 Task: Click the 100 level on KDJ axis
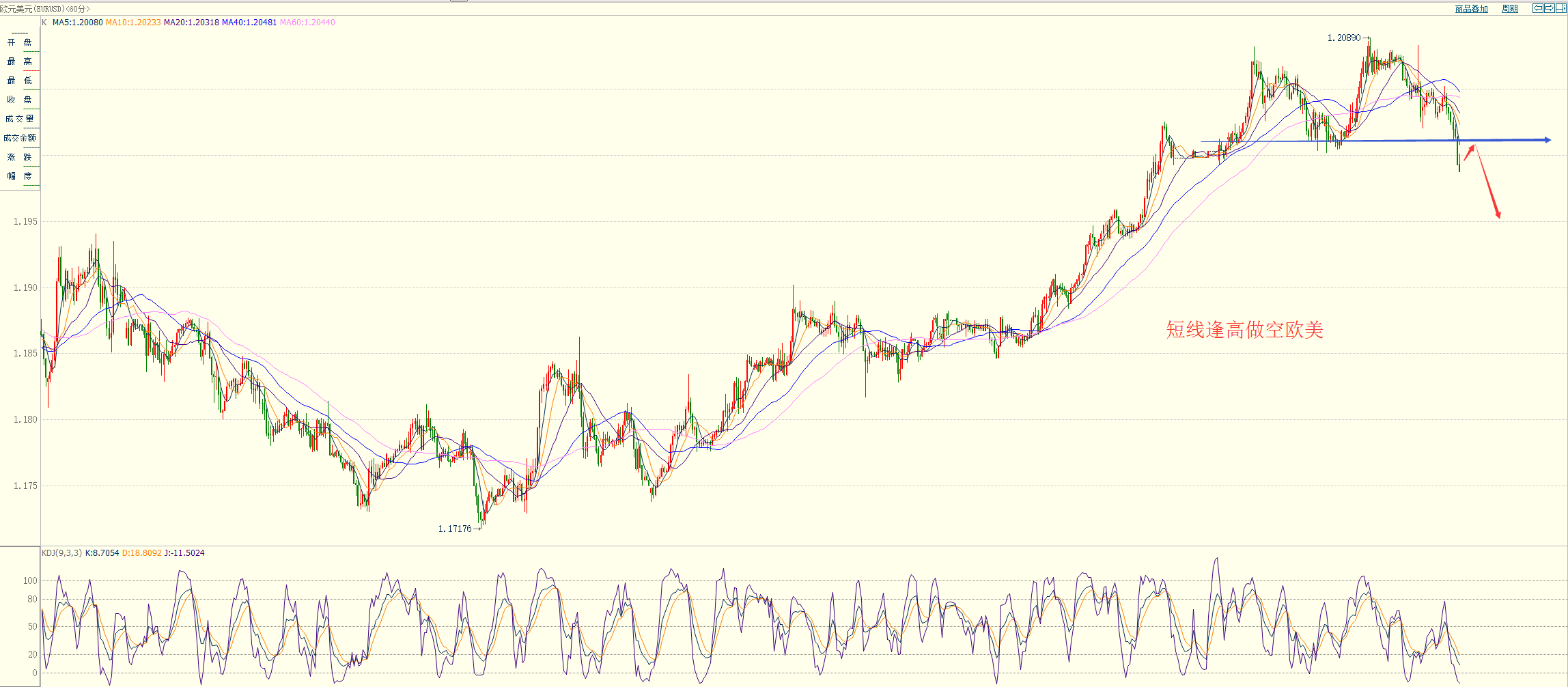point(31,581)
